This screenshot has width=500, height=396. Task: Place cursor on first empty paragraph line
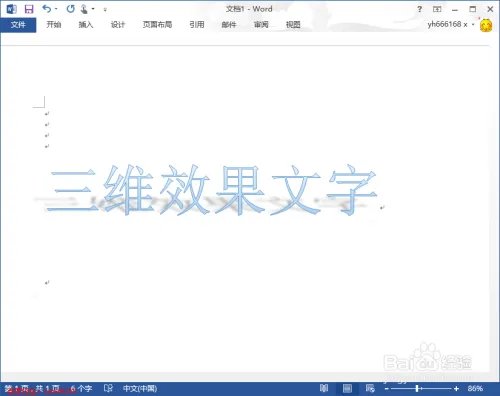pos(47,114)
